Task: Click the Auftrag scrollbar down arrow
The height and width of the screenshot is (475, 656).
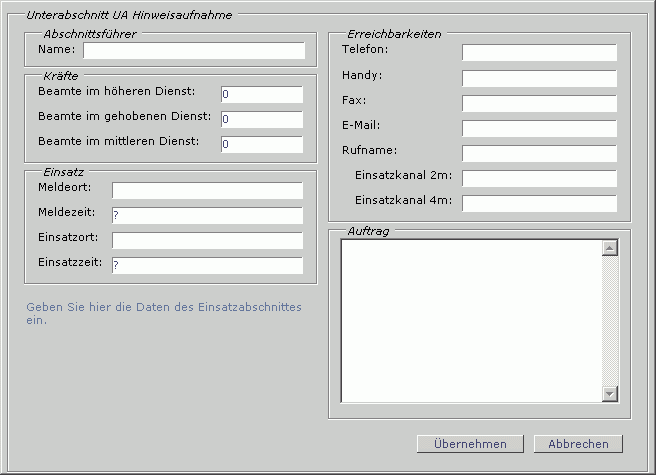Action: [x=611, y=394]
